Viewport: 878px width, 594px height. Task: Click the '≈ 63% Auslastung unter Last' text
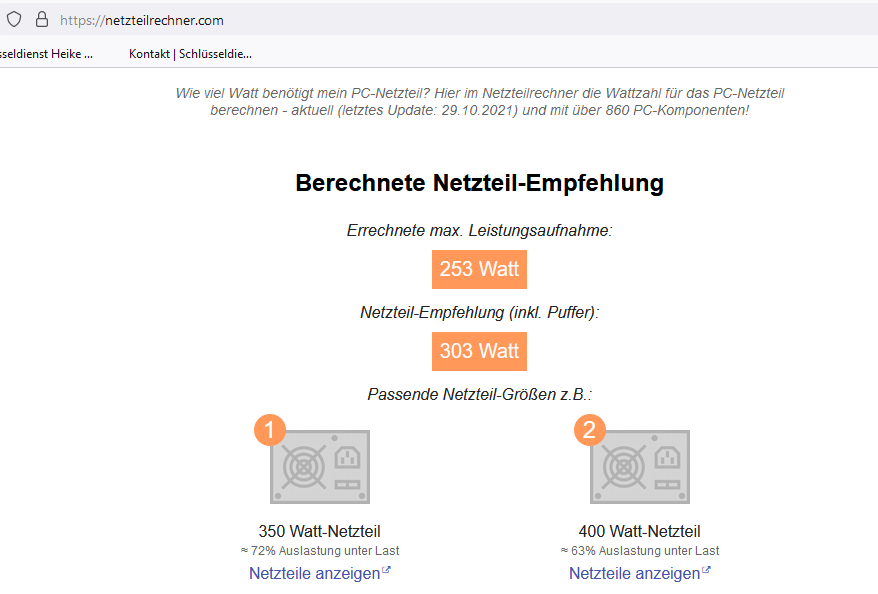coord(639,551)
